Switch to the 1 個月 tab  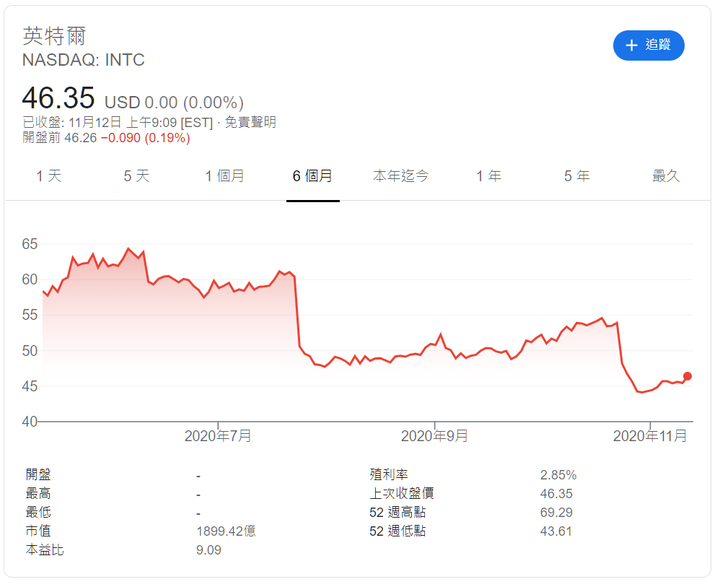click(x=225, y=176)
